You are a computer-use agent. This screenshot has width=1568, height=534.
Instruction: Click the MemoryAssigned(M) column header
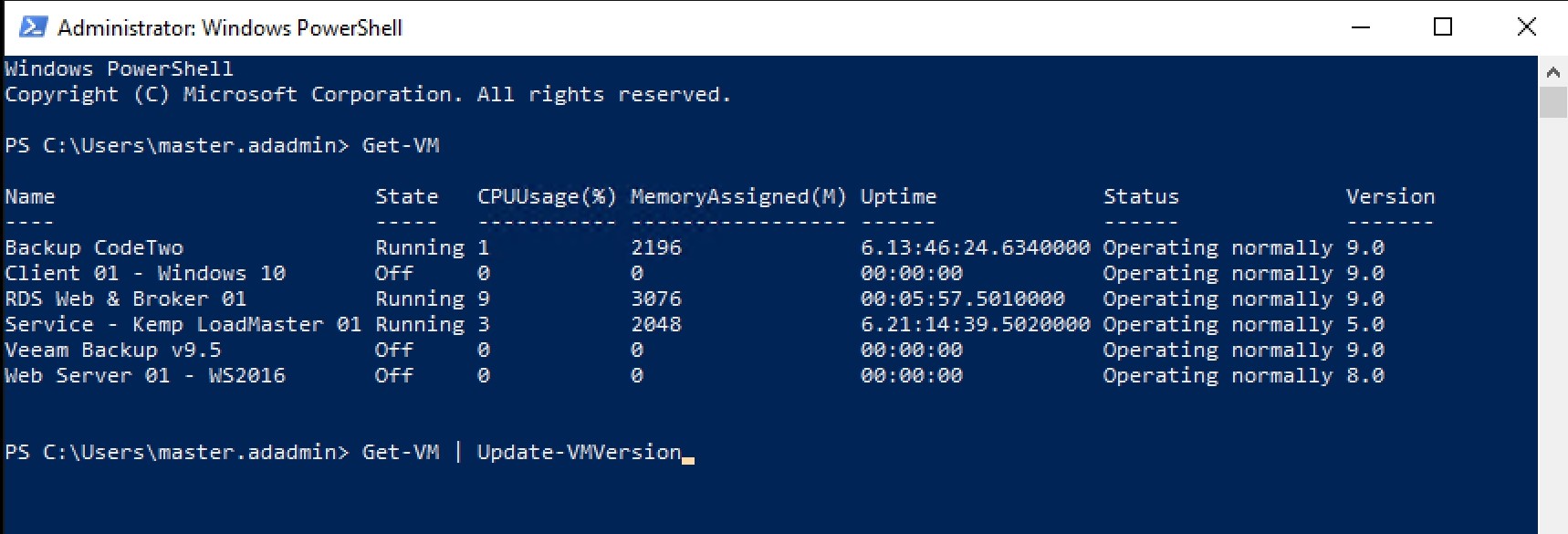coord(738,196)
